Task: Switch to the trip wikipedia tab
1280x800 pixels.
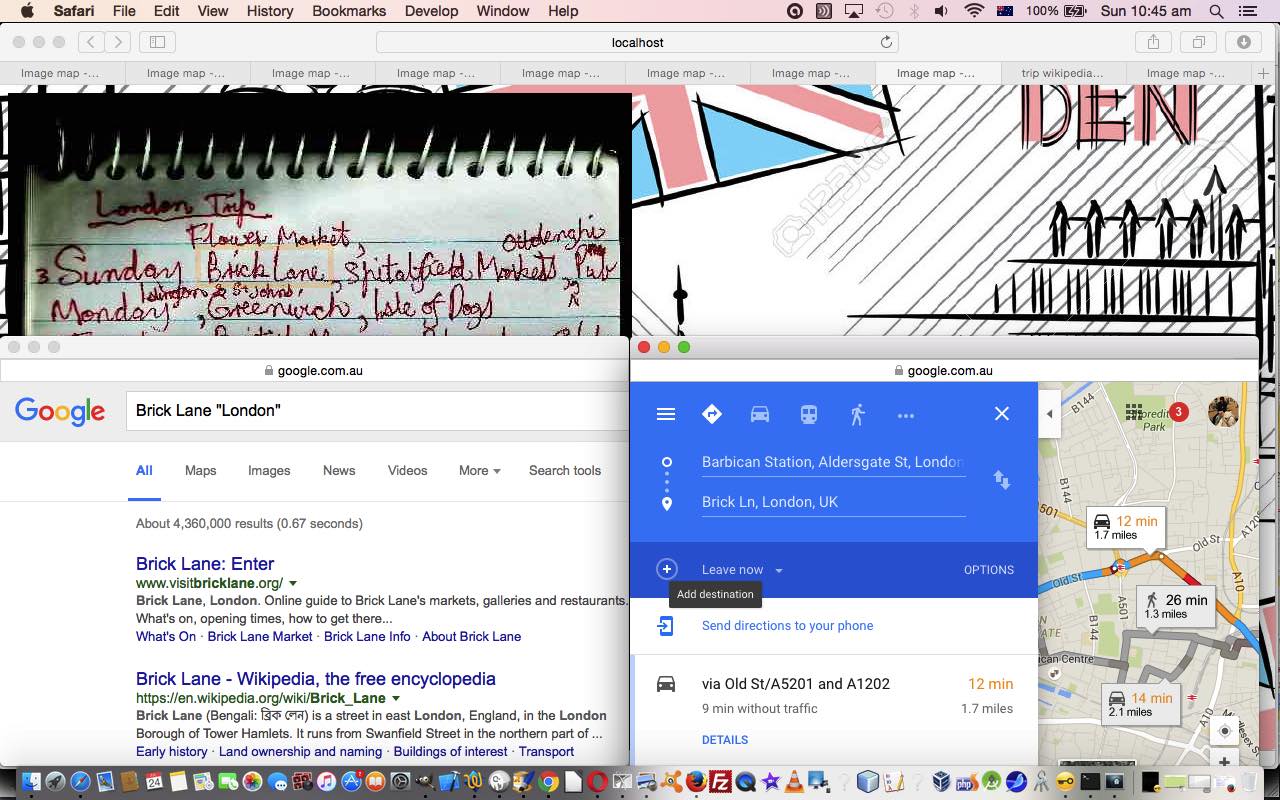Action: point(1063,73)
